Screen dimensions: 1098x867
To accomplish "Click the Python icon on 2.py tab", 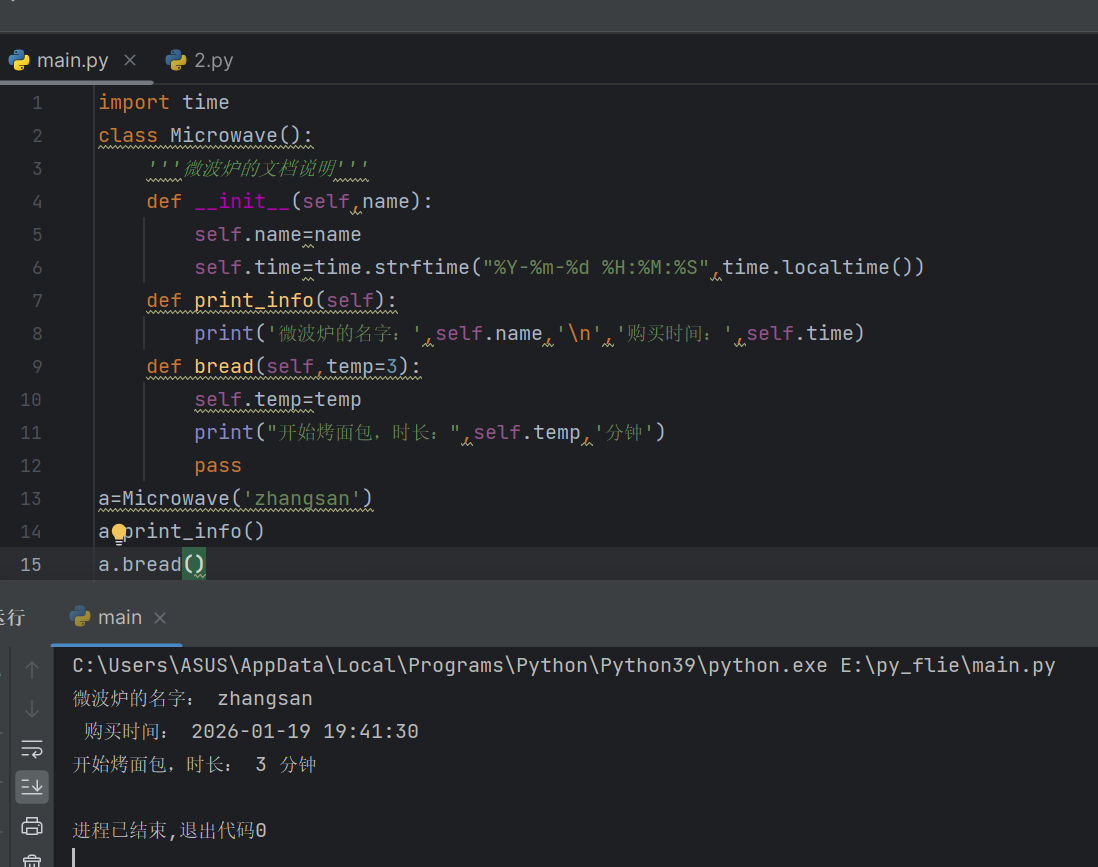I will pos(176,61).
